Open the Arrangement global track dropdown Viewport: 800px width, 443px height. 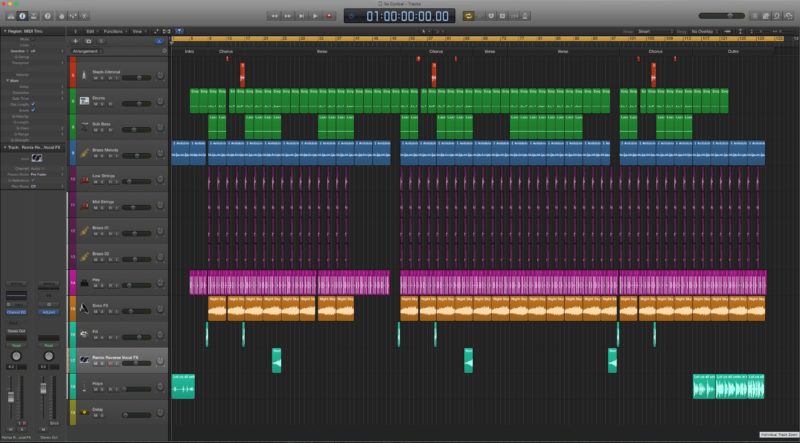pos(87,51)
